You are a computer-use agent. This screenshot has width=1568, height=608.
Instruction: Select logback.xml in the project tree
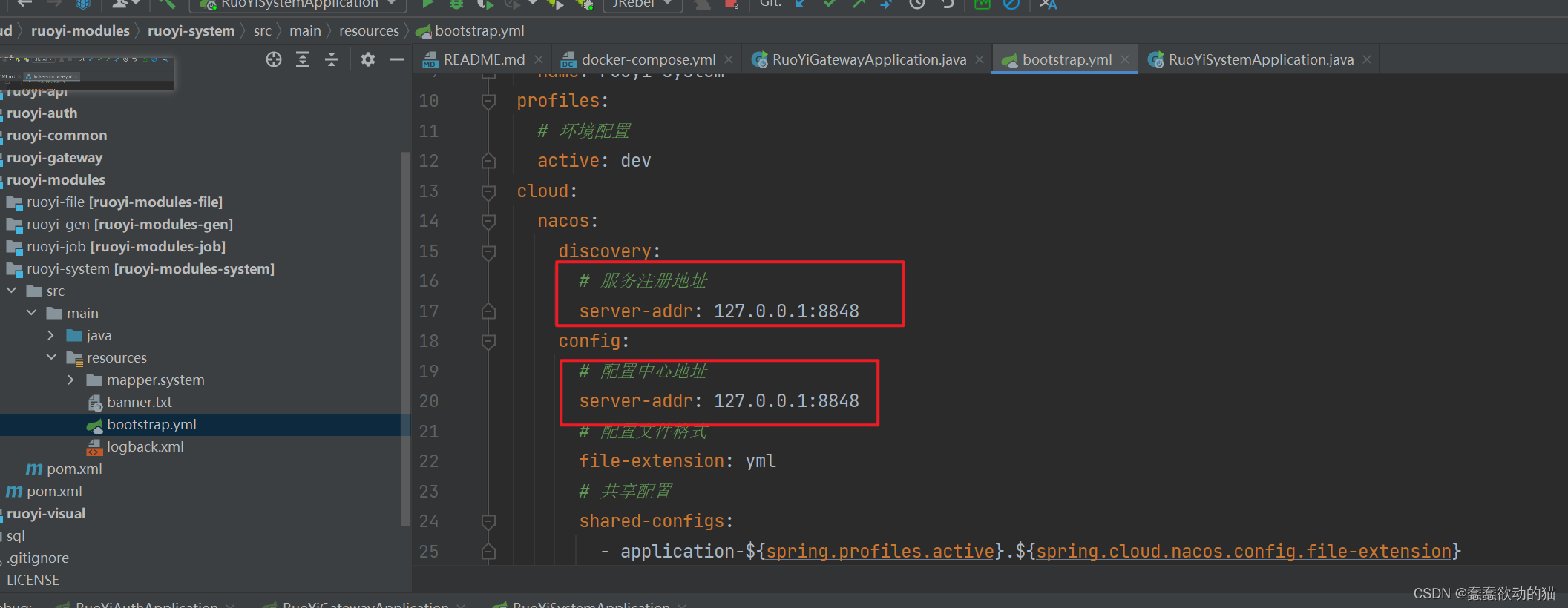[145, 446]
